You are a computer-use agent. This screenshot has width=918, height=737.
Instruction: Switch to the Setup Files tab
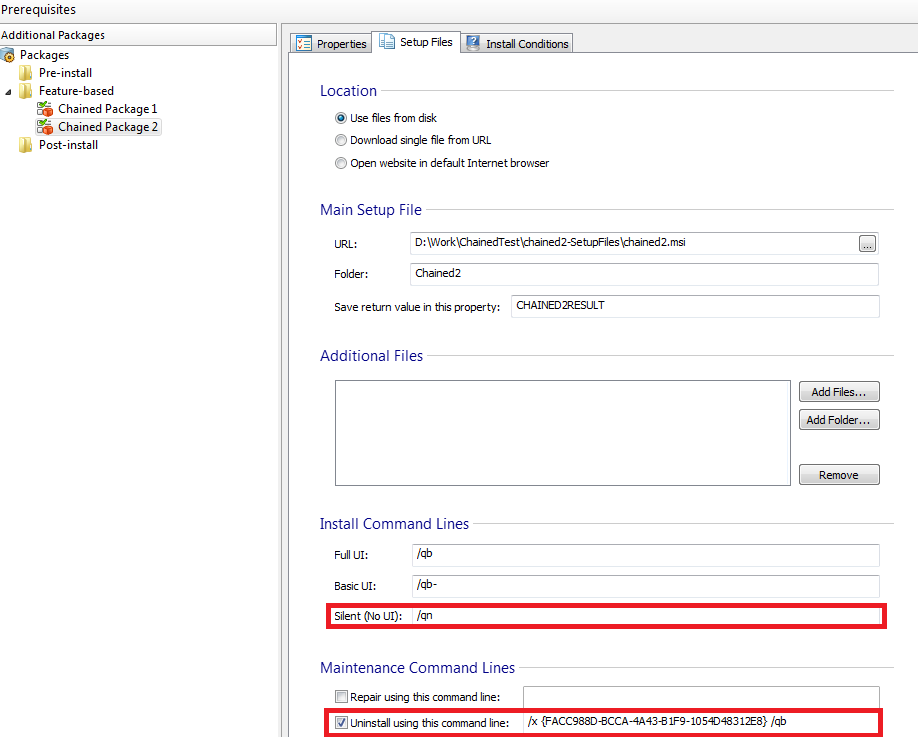[416, 42]
